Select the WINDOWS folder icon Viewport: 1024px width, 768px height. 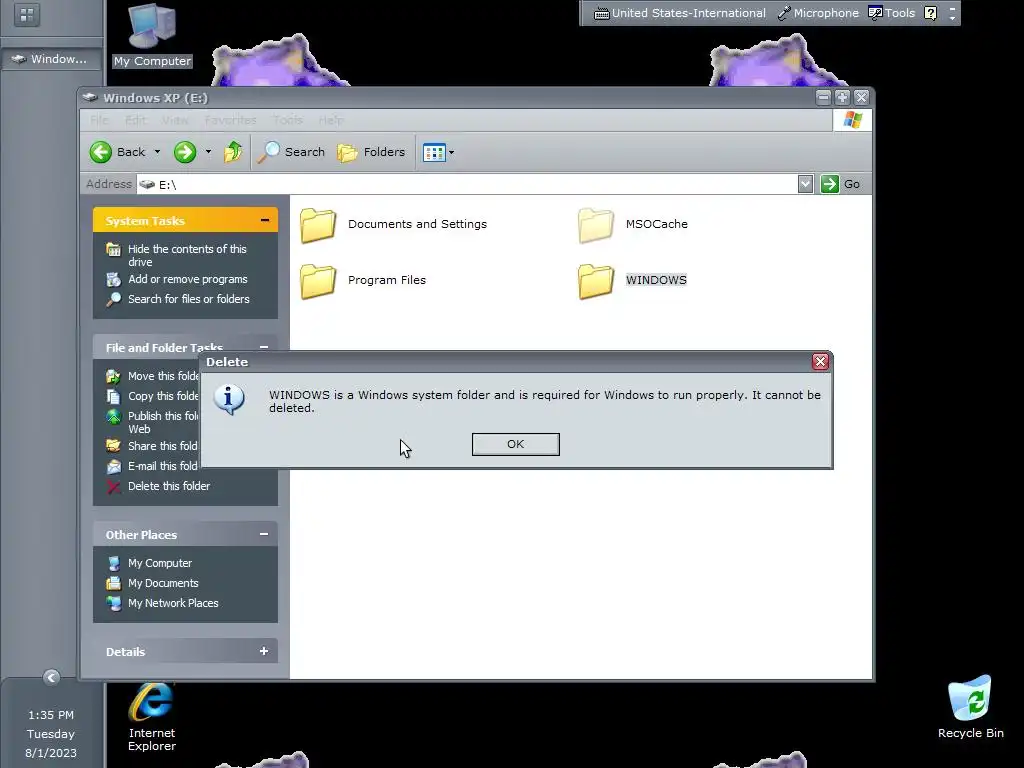coord(596,281)
